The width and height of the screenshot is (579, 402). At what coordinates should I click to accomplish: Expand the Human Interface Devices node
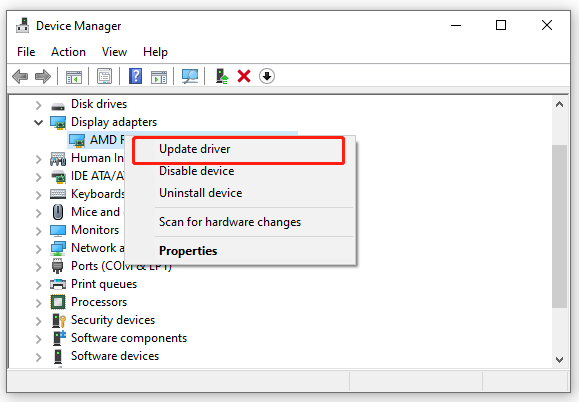(38, 159)
